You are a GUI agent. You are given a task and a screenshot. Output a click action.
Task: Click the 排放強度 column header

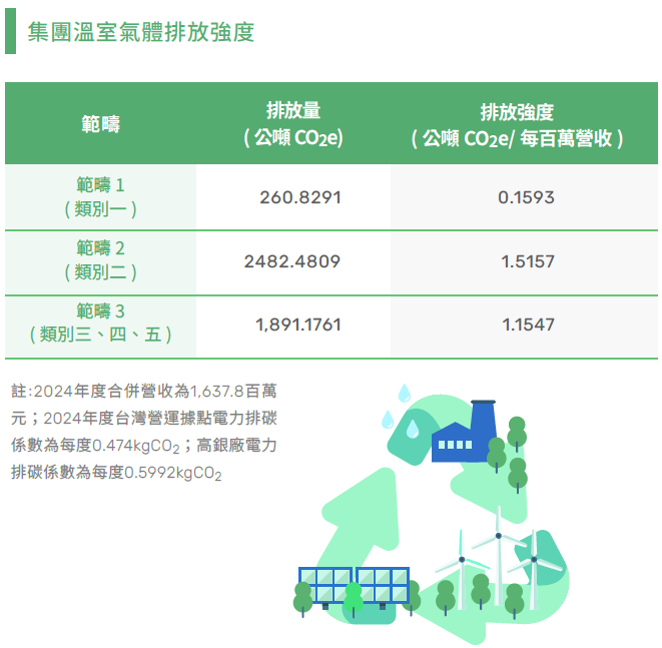coord(517,124)
